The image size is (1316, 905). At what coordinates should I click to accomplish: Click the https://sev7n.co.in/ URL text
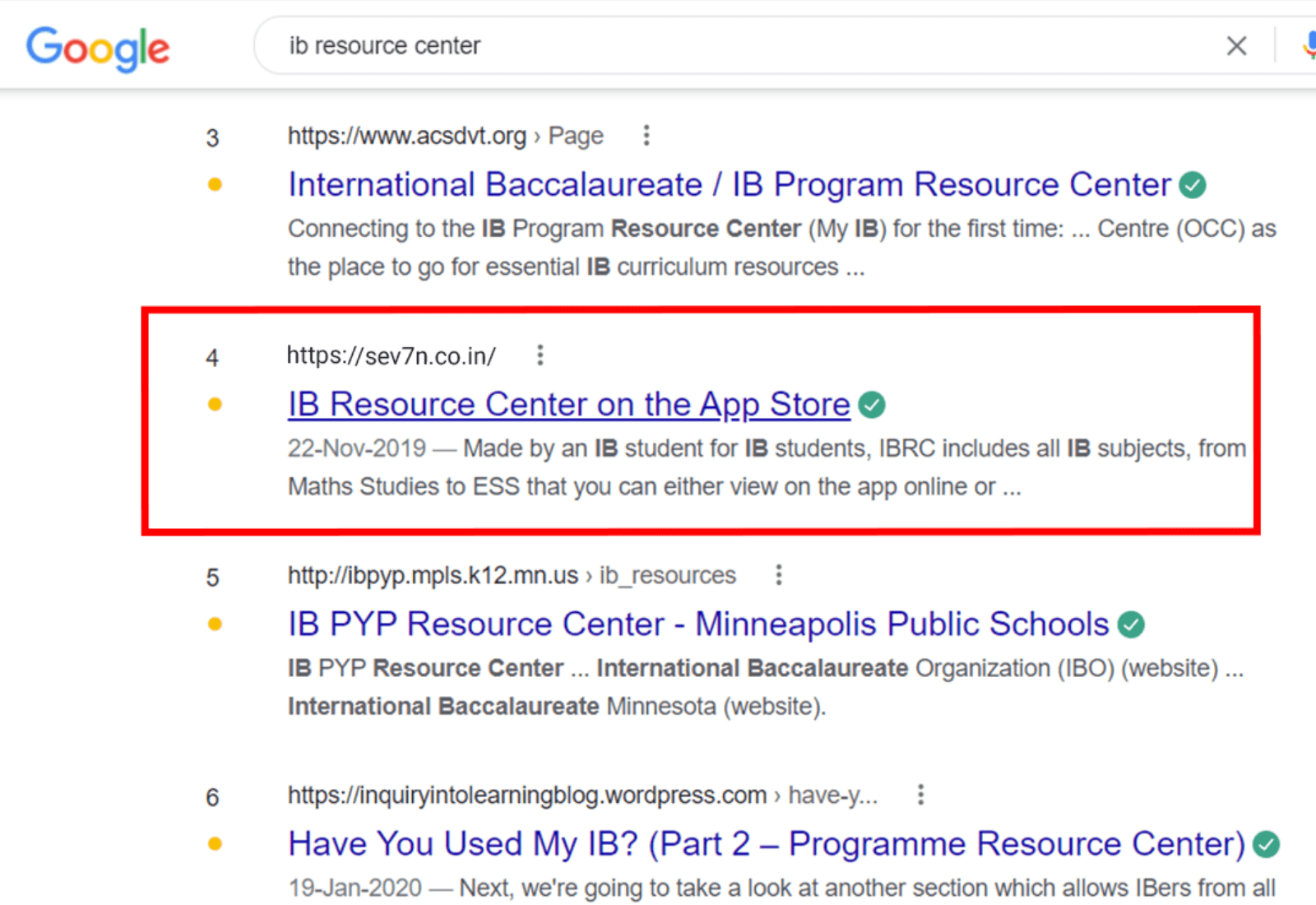point(391,356)
